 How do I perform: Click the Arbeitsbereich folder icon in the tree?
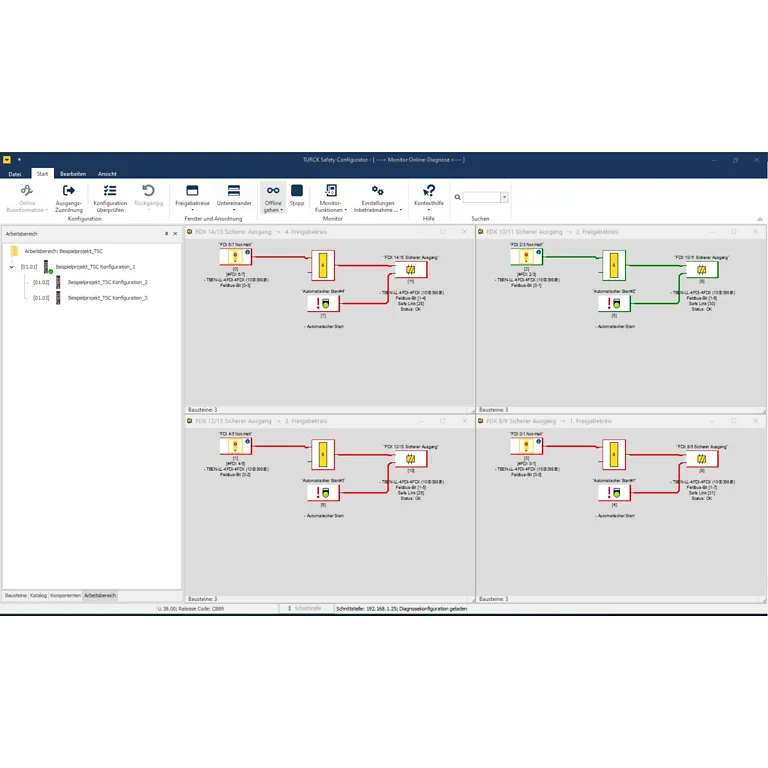point(14,251)
